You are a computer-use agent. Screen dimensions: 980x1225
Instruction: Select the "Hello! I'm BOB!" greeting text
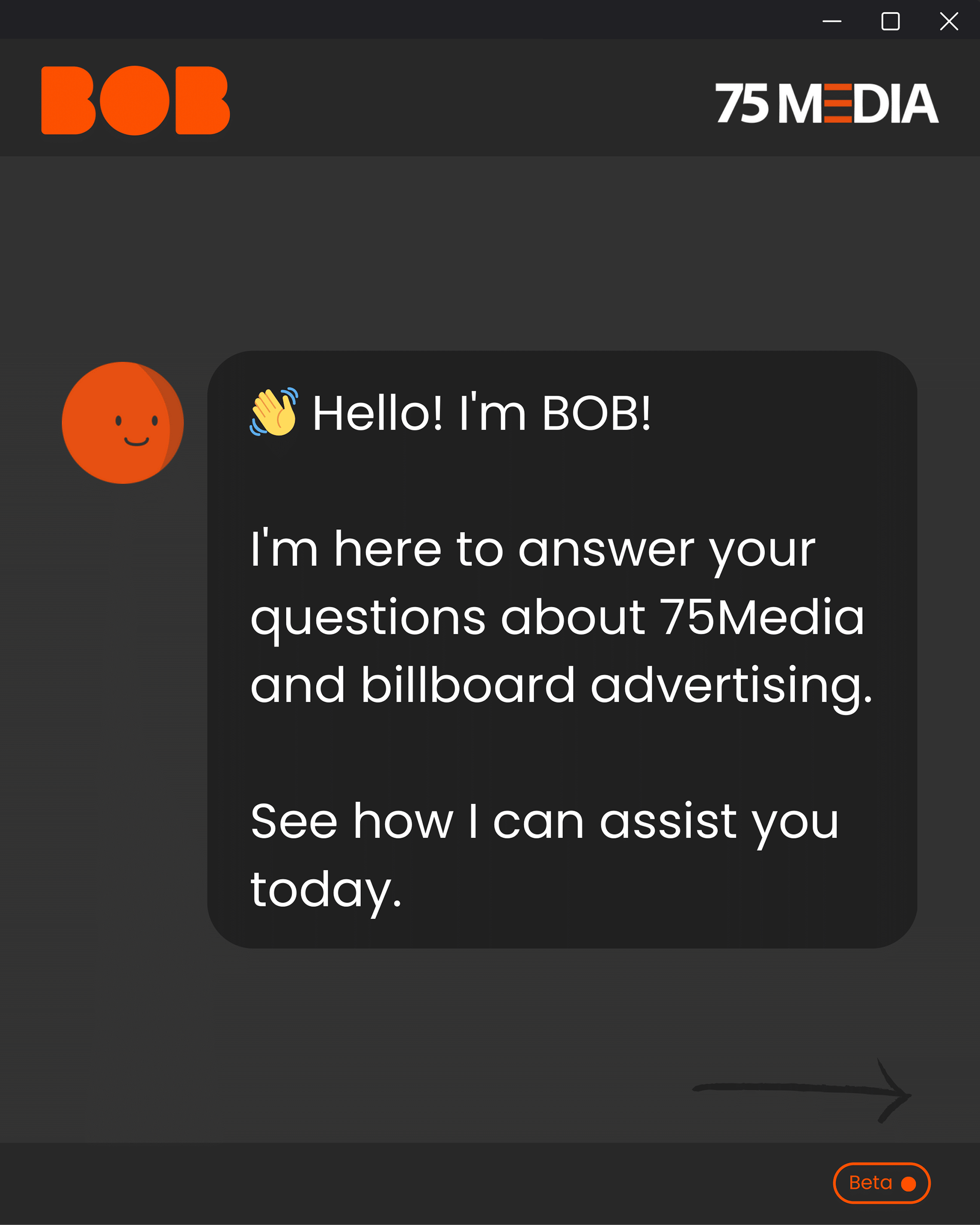pos(481,413)
